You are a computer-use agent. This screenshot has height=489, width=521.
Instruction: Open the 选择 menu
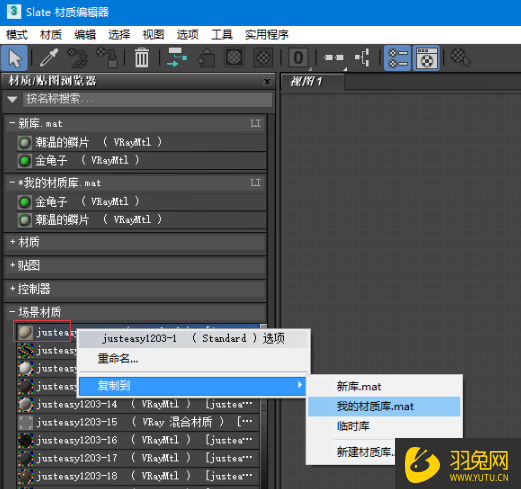click(119, 35)
